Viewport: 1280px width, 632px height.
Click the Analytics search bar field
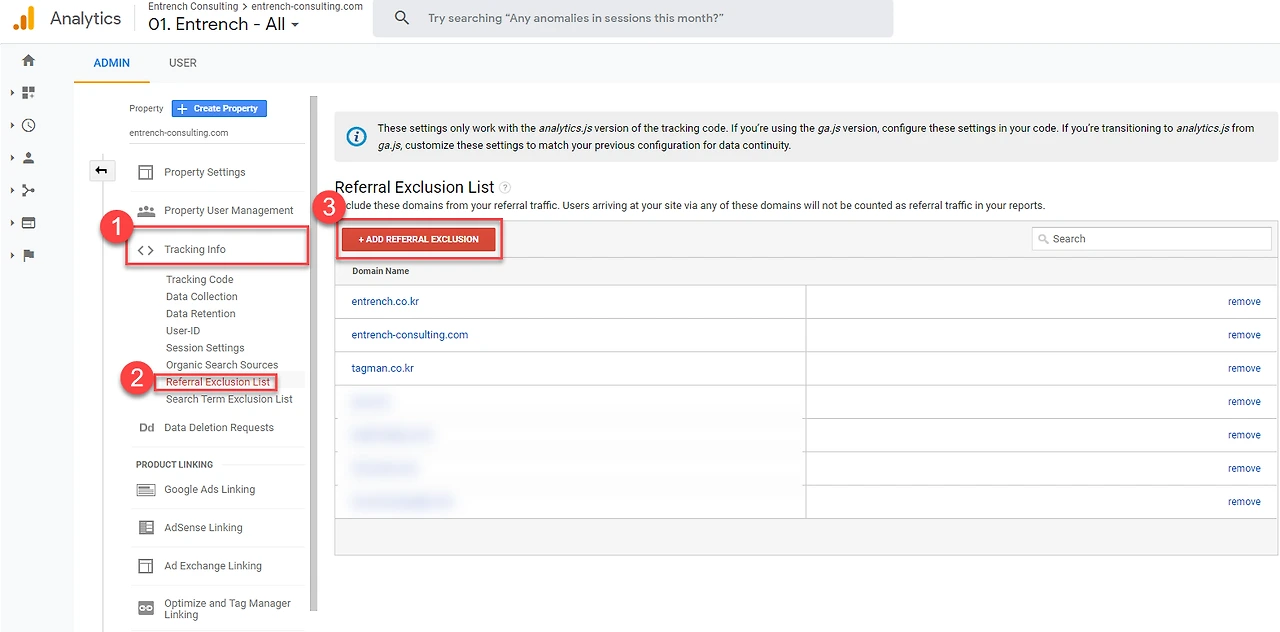633,18
